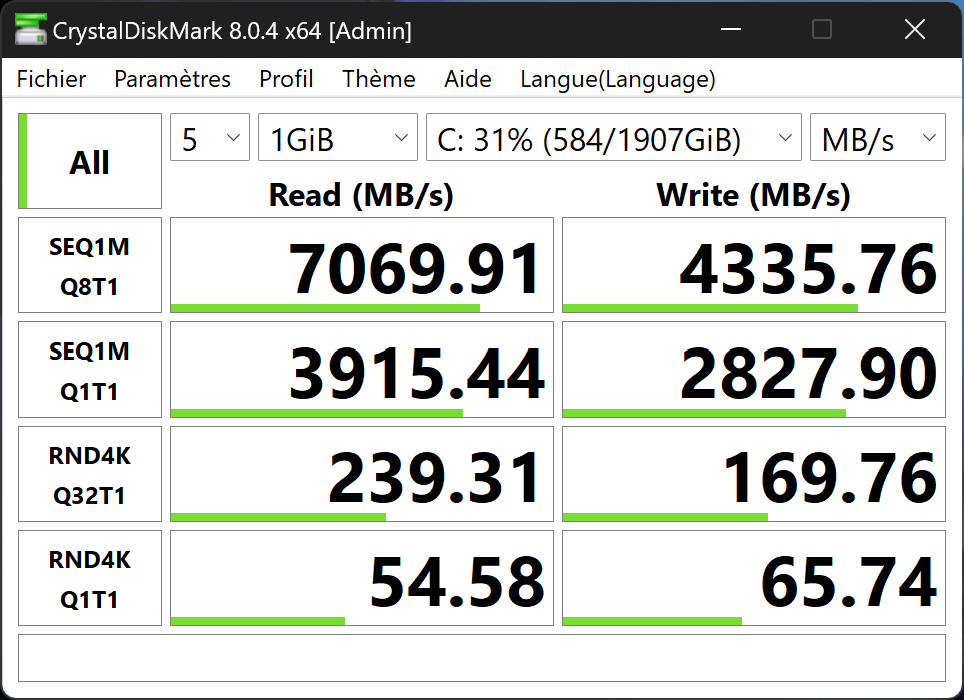Run the SEQ1M Q1T1 test

[90, 370]
